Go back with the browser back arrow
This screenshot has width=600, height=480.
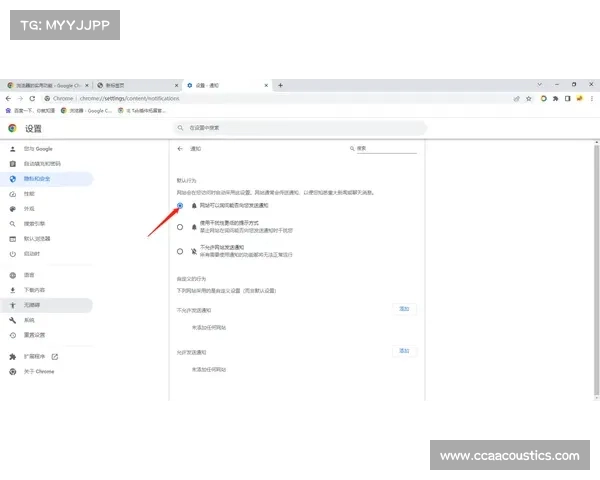pyautogui.click(x=8, y=98)
